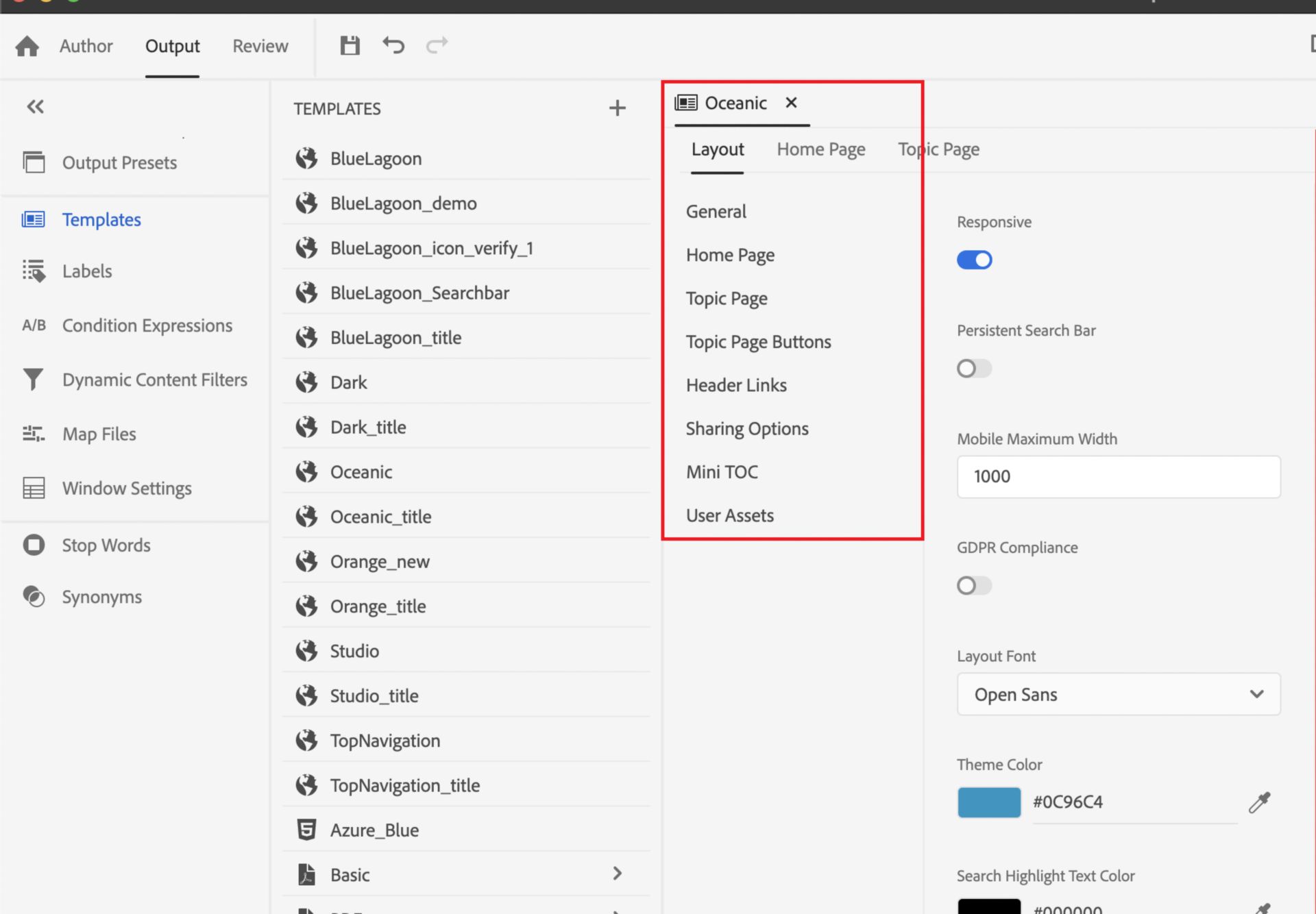Switch to the Home Page tab
This screenshot has width=1316, height=914.
point(820,149)
